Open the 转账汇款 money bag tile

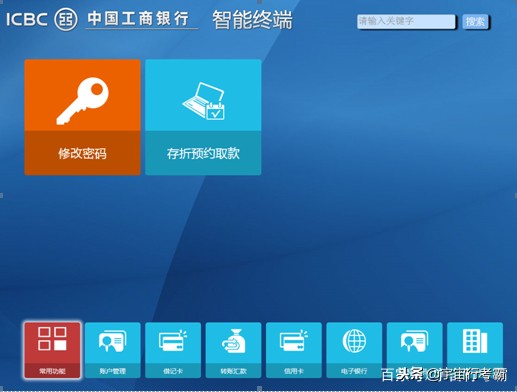coord(233,350)
